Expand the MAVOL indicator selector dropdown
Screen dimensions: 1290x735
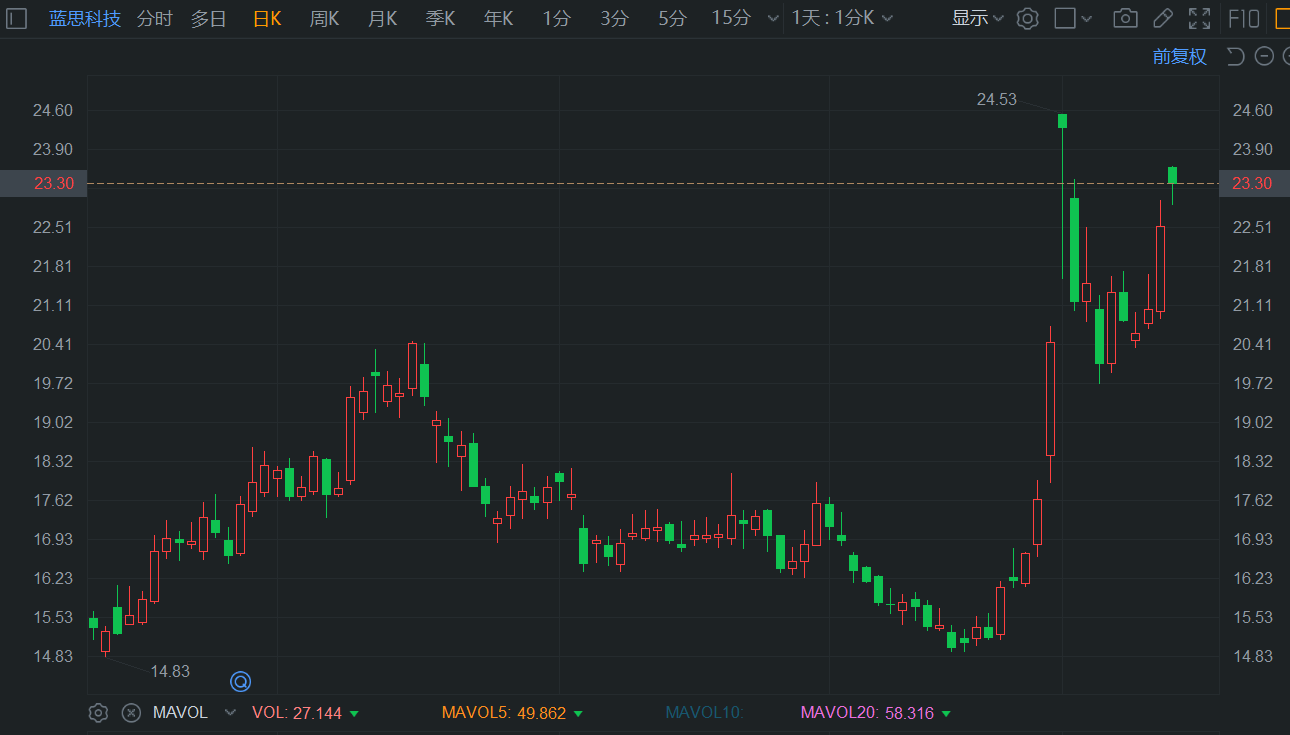tap(230, 713)
